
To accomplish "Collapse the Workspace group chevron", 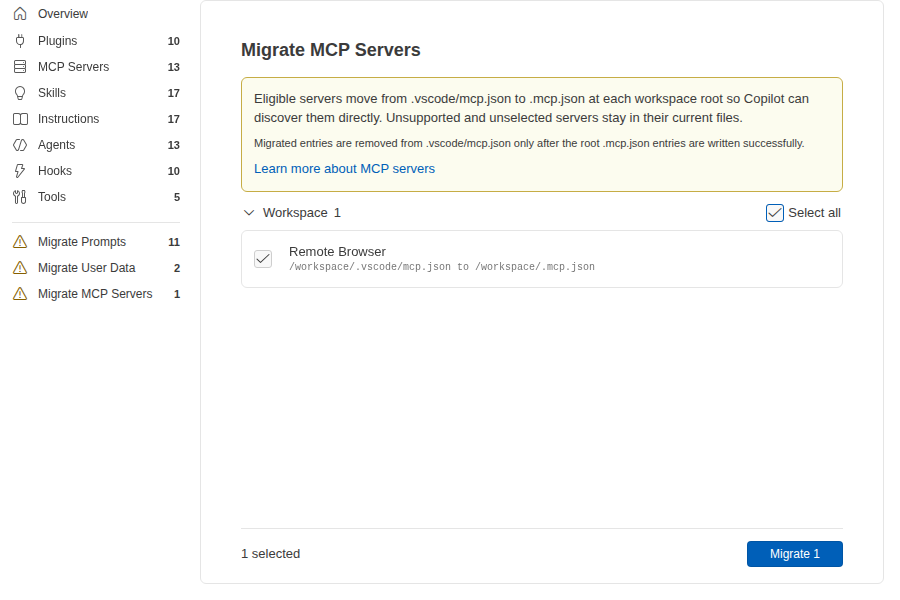I will [249, 213].
